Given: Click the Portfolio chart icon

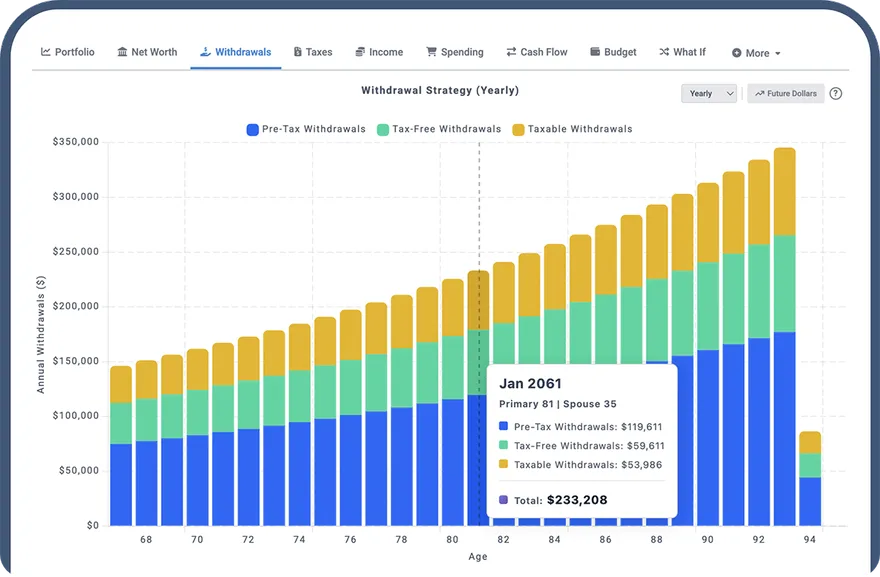Looking at the screenshot, I should (46, 52).
